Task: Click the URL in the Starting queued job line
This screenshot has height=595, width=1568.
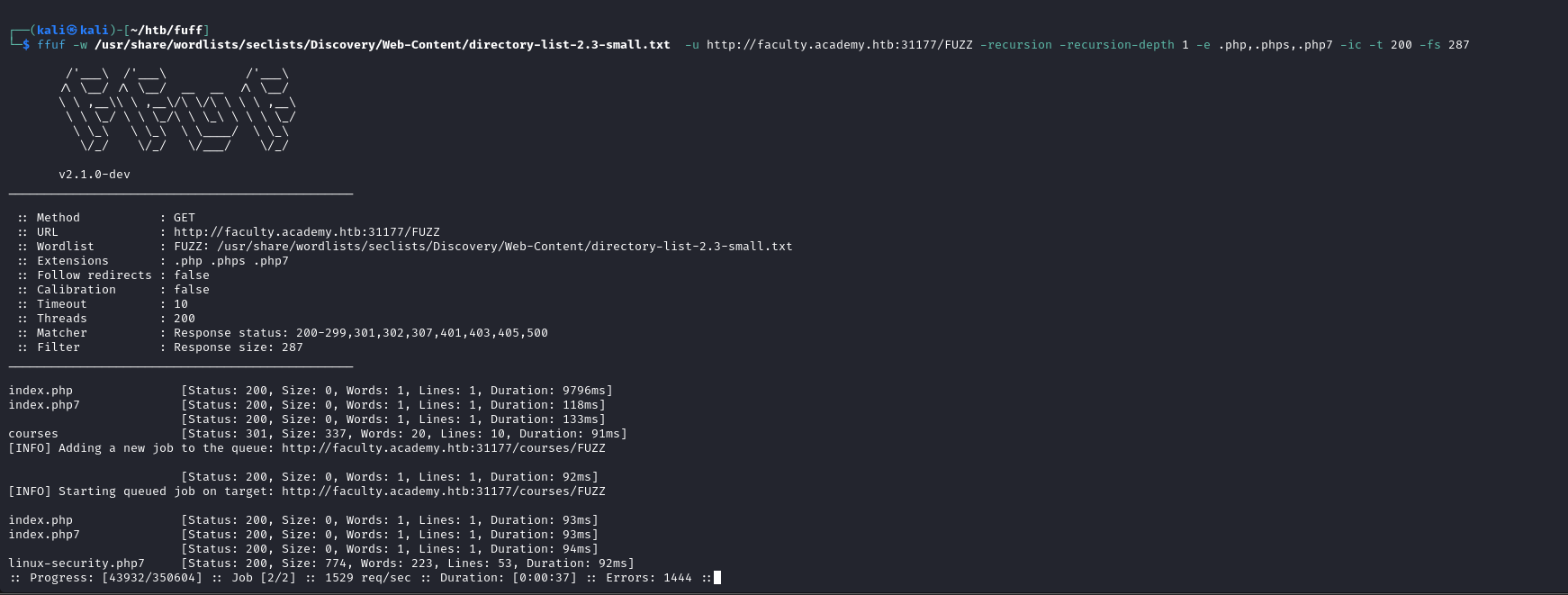Action: click(443, 491)
